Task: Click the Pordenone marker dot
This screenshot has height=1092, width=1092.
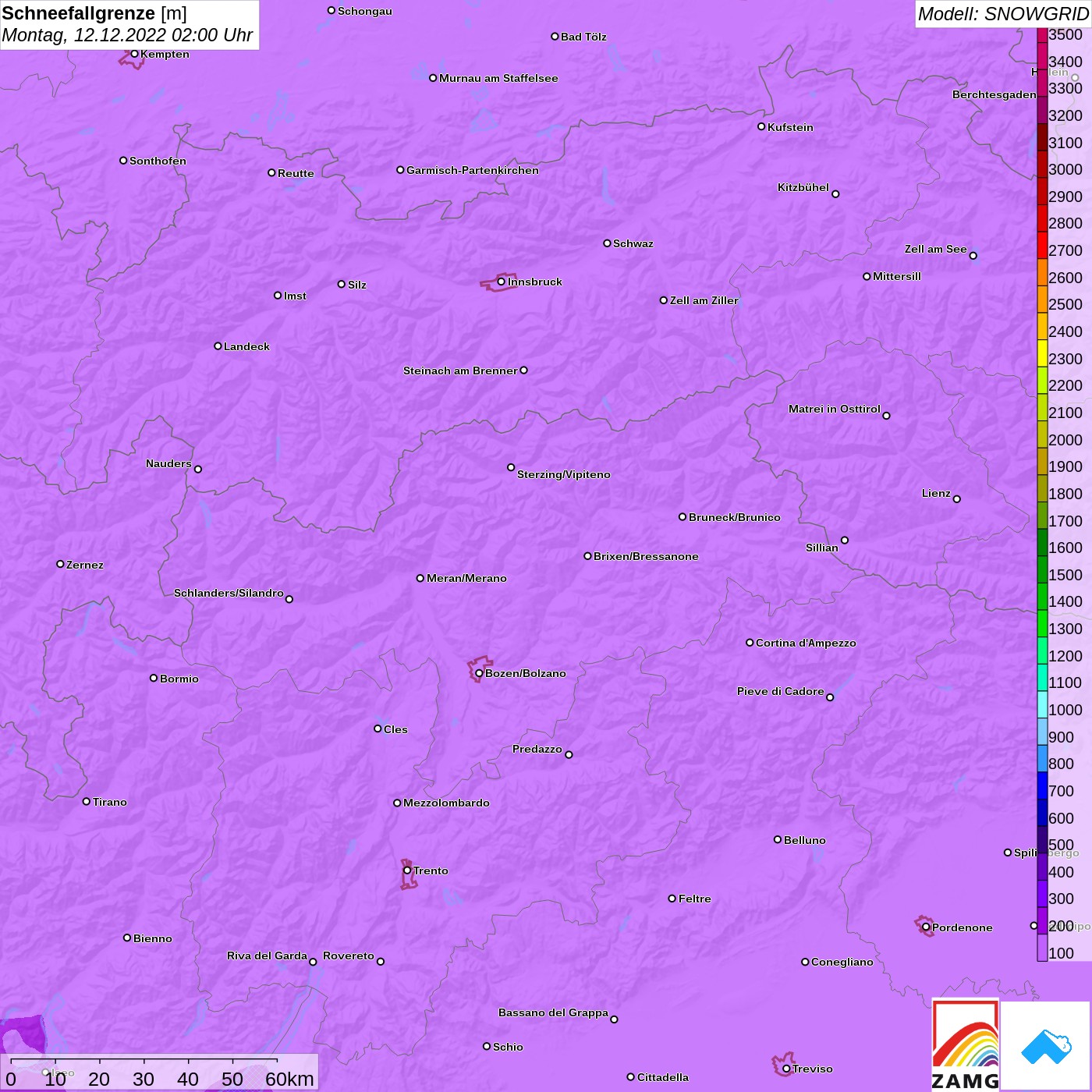Action: coord(926,927)
